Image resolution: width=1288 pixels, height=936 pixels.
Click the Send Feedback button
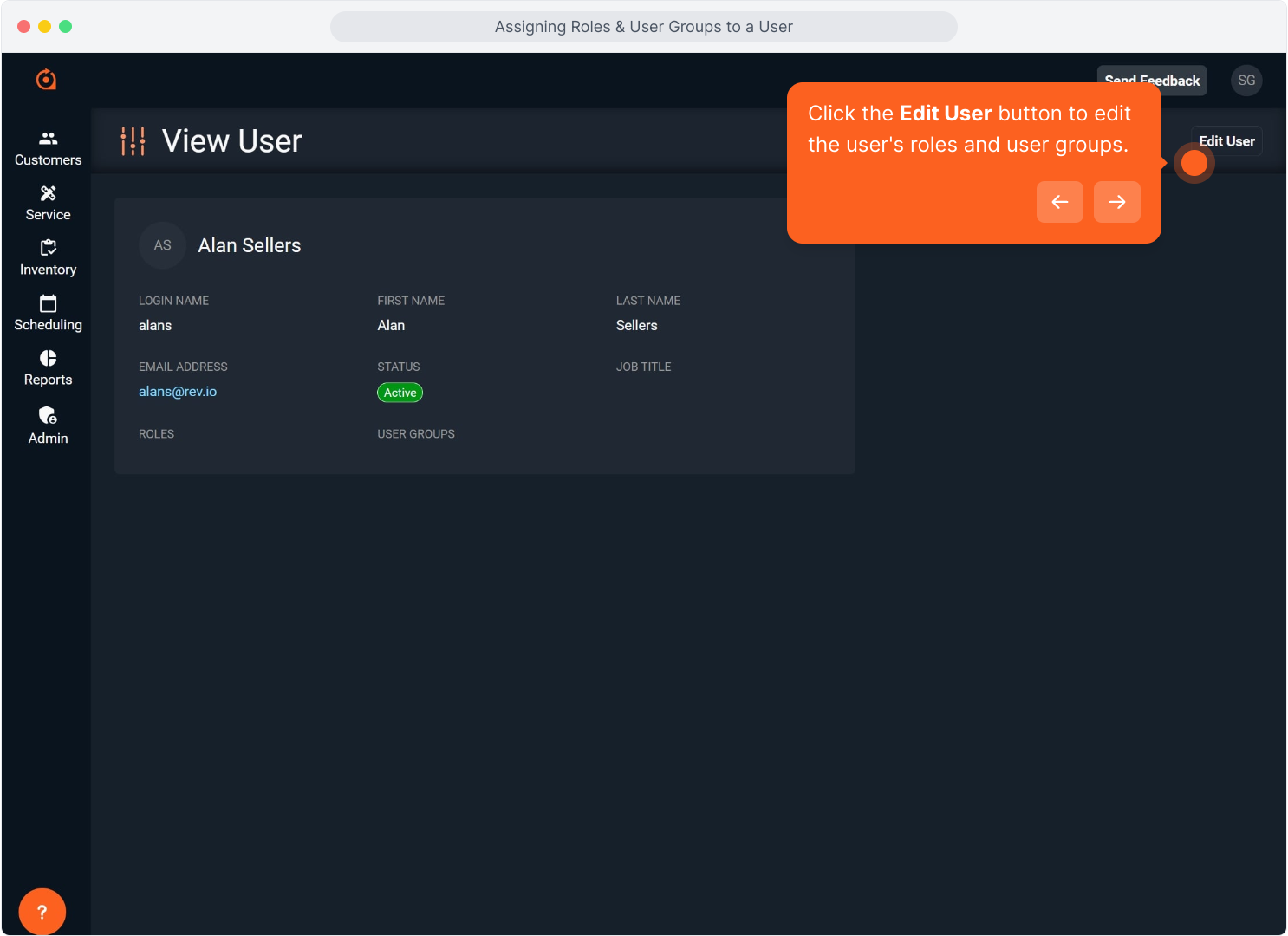[1152, 80]
